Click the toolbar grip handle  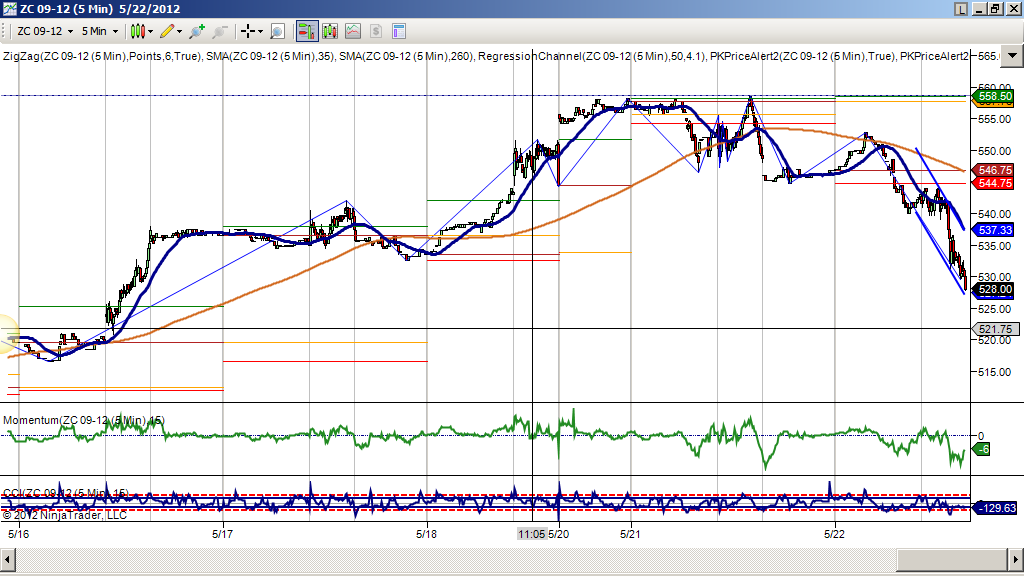(x=4, y=31)
